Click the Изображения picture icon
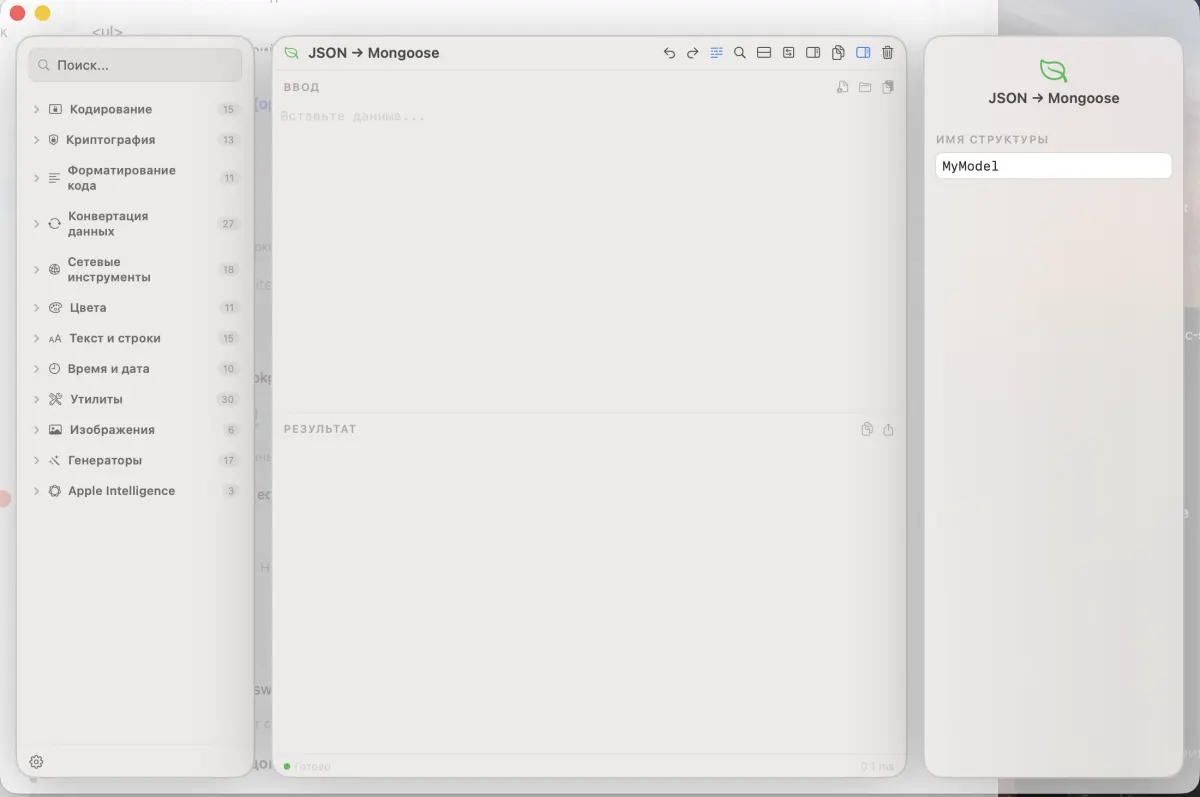The height and width of the screenshot is (797, 1200). [55, 430]
